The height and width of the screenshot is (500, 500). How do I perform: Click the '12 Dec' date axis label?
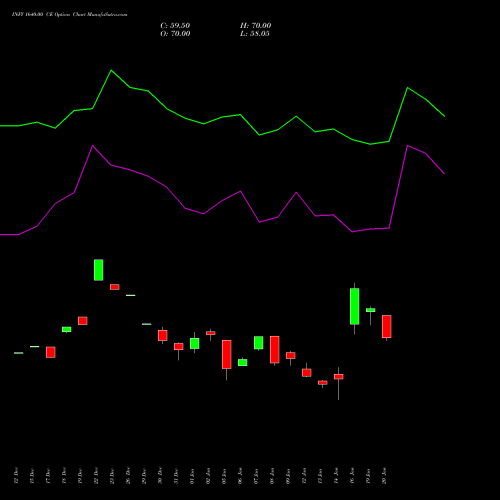(16, 476)
